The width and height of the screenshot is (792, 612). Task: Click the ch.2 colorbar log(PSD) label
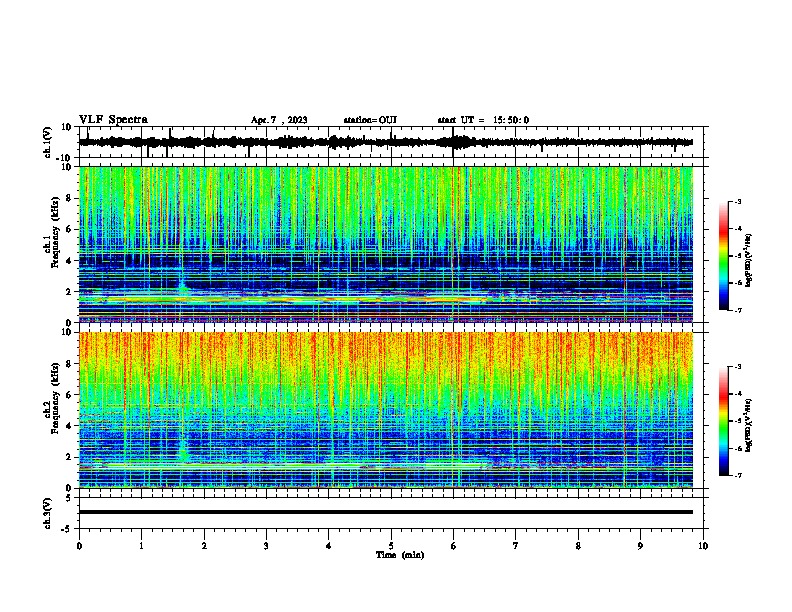[x=749, y=425]
